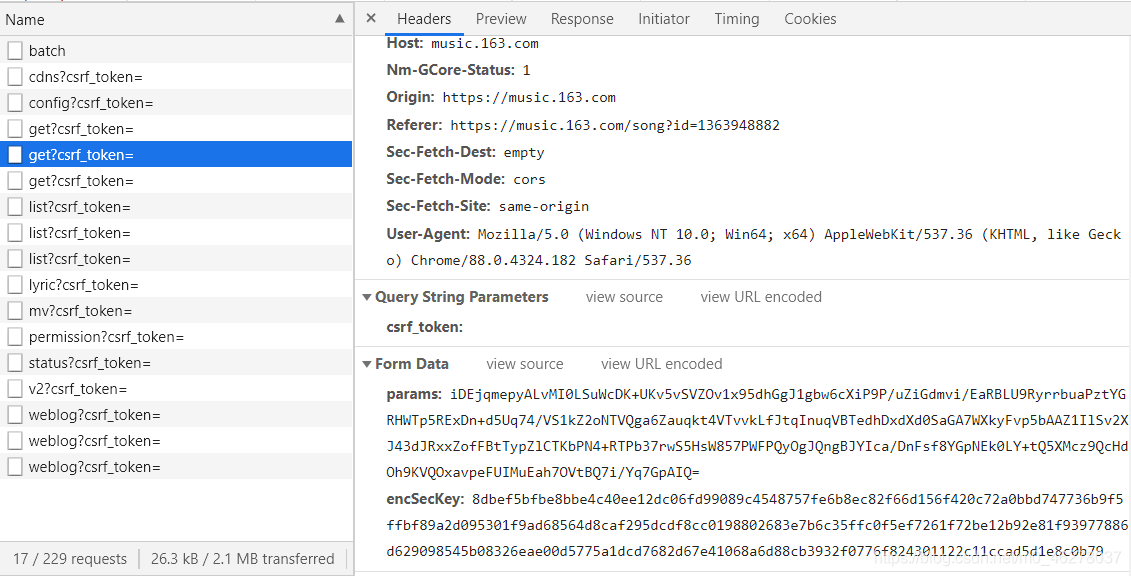Screen dimensions: 1131x576
Task: Select the v2?csrf_token= request
Action: (x=176, y=389)
